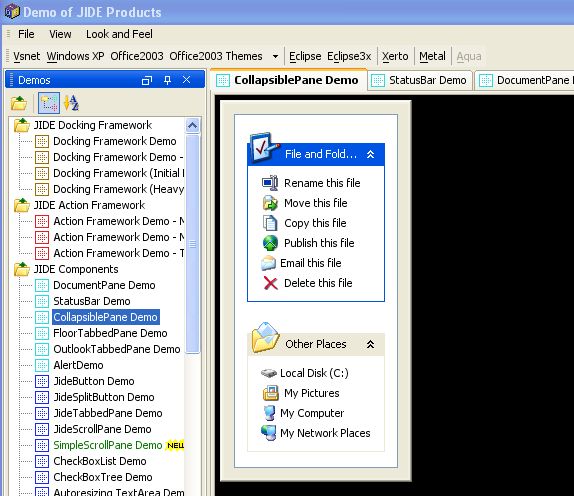Select CheckBoxTree Demo in the tree
The width and height of the screenshot is (574, 496).
pos(102,477)
